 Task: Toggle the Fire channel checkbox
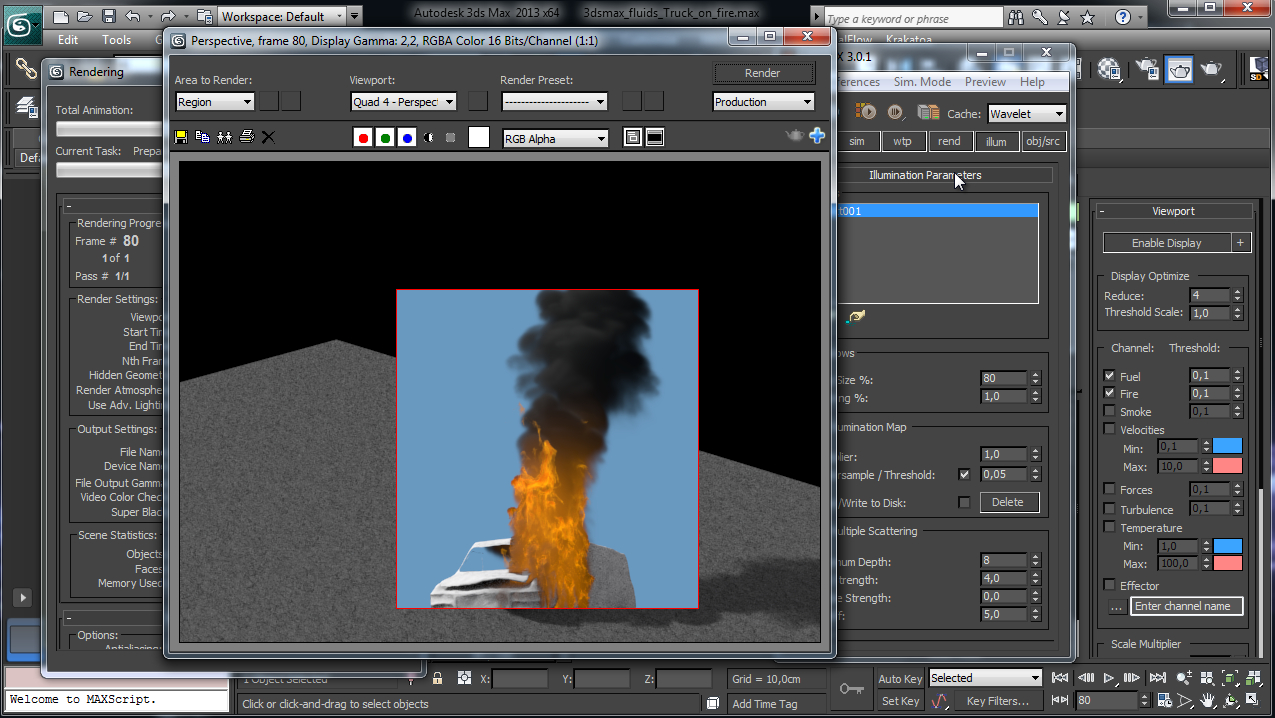(1109, 394)
